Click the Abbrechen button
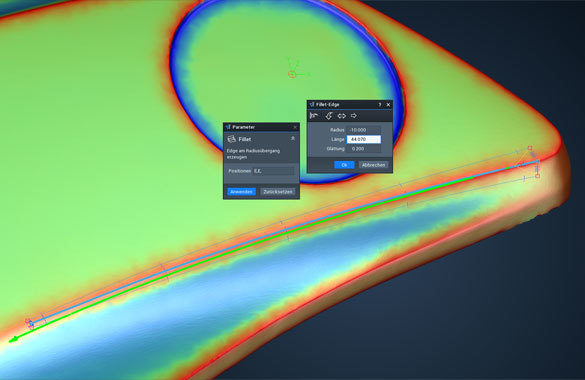 tap(373, 165)
